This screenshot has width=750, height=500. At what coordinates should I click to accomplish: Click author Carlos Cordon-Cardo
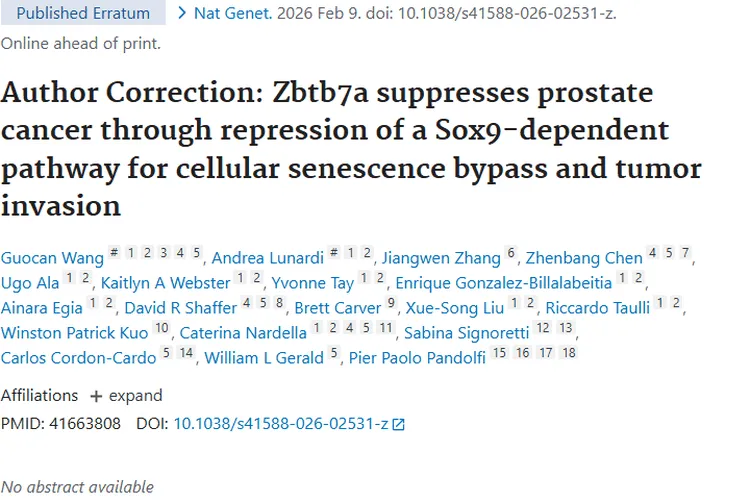(x=79, y=357)
